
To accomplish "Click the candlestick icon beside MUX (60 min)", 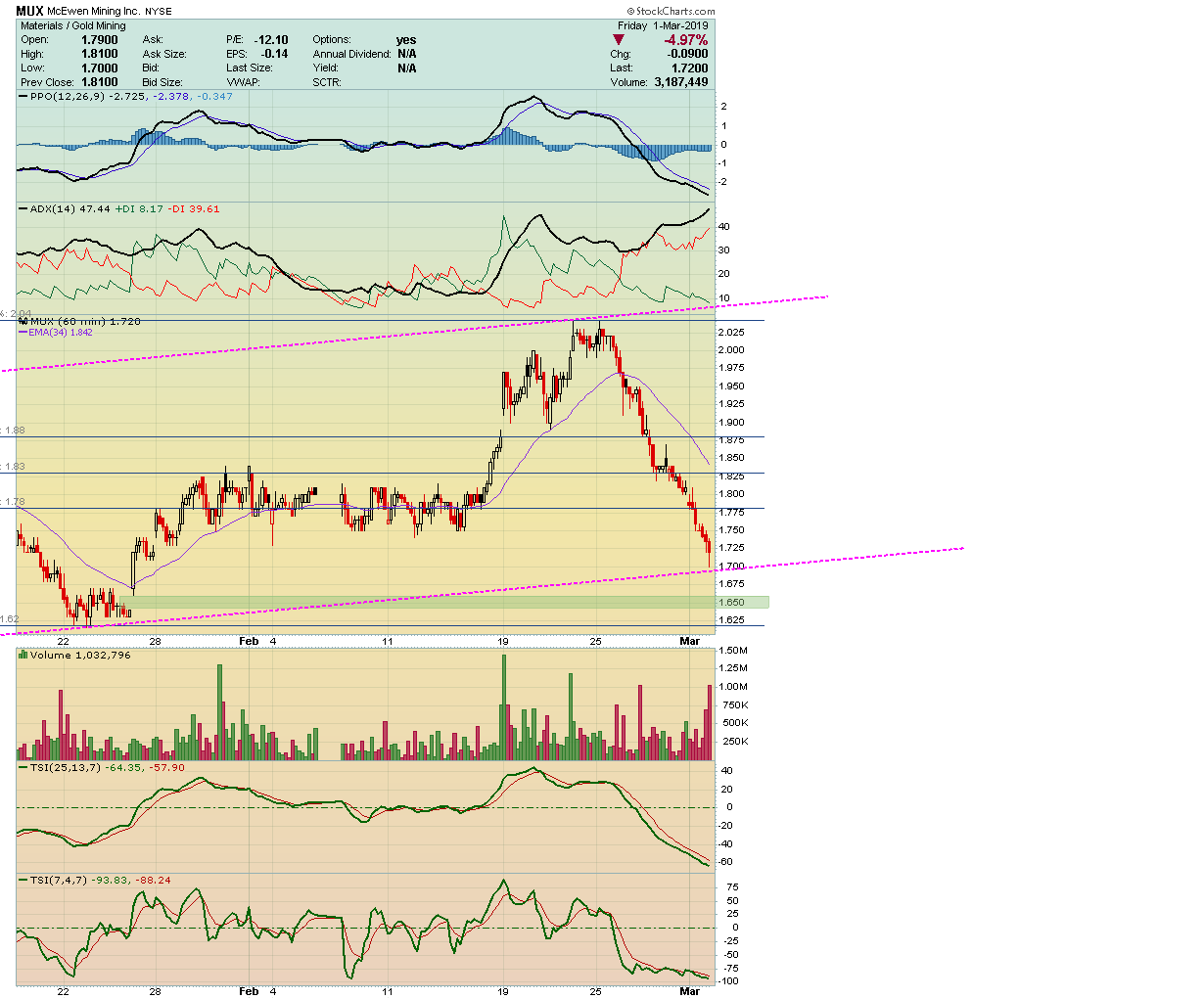I will click(x=23, y=321).
